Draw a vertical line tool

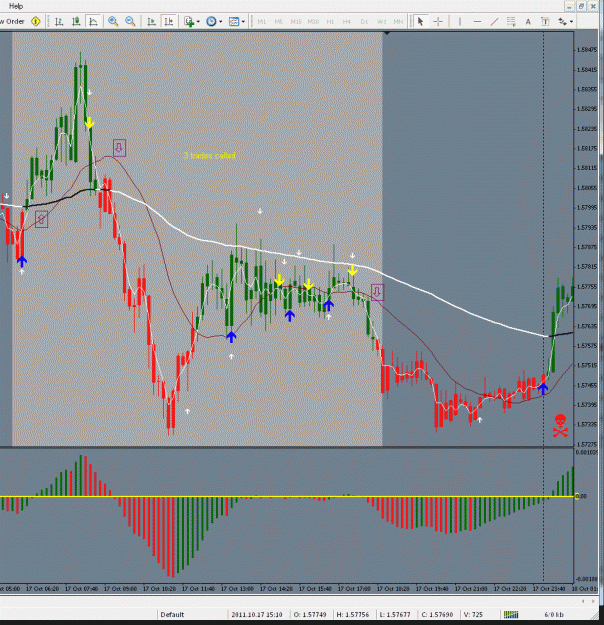pos(460,22)
